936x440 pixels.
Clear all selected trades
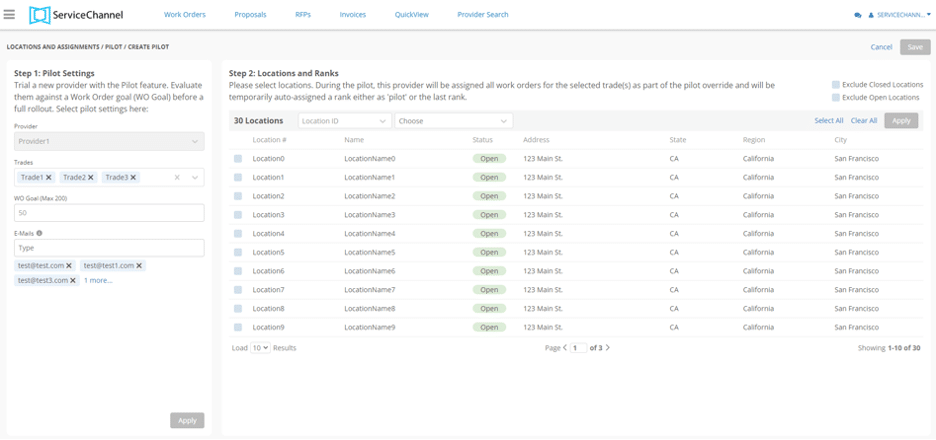click(177, 177)
